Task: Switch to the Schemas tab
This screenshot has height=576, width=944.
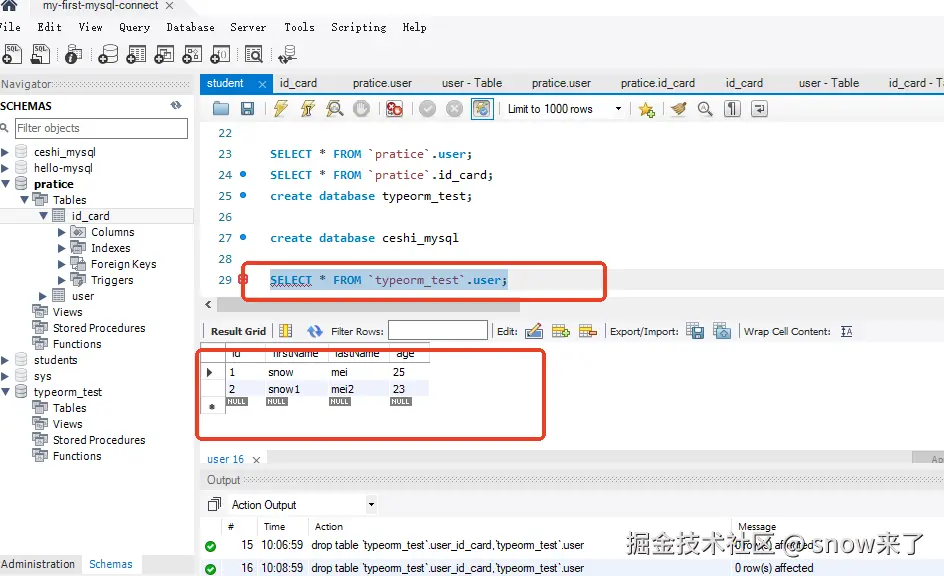Action: coord(111,564)
